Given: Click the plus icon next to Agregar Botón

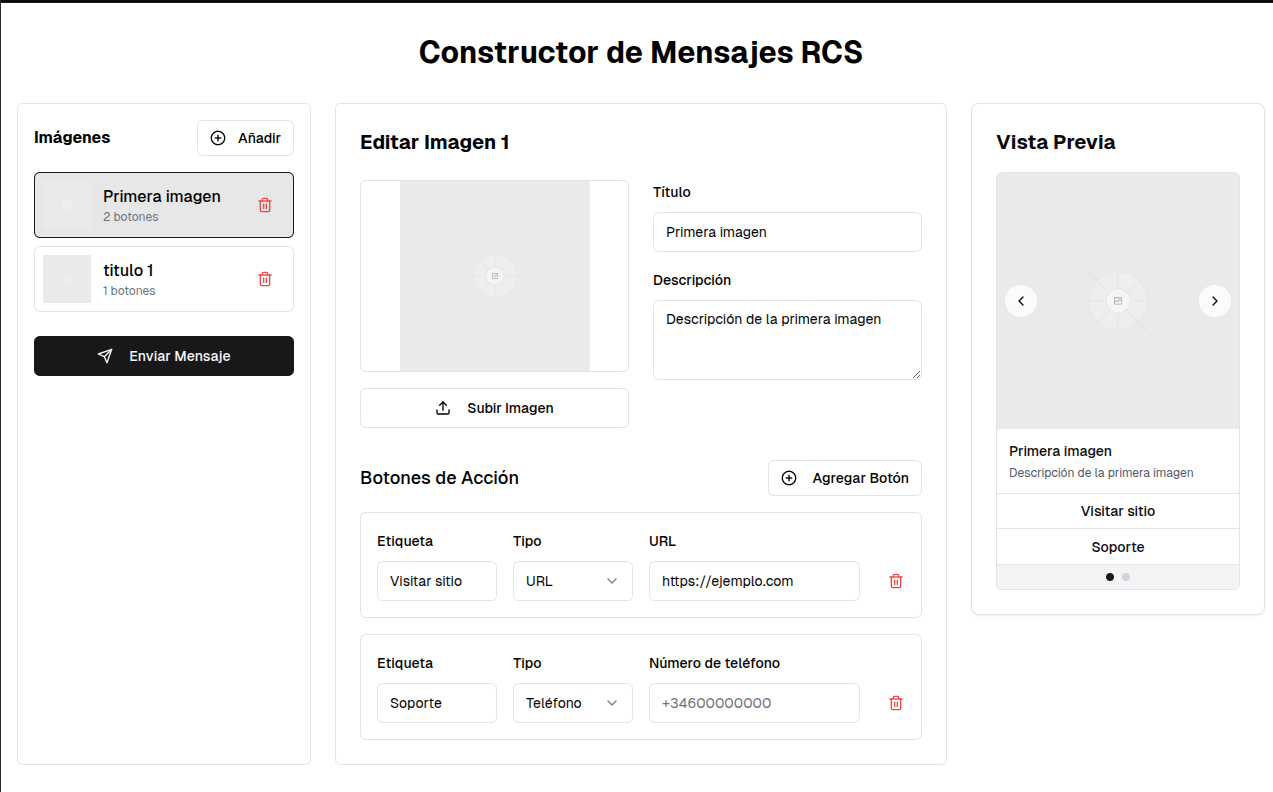Looking at the screenshot, I should click(789, 478).
